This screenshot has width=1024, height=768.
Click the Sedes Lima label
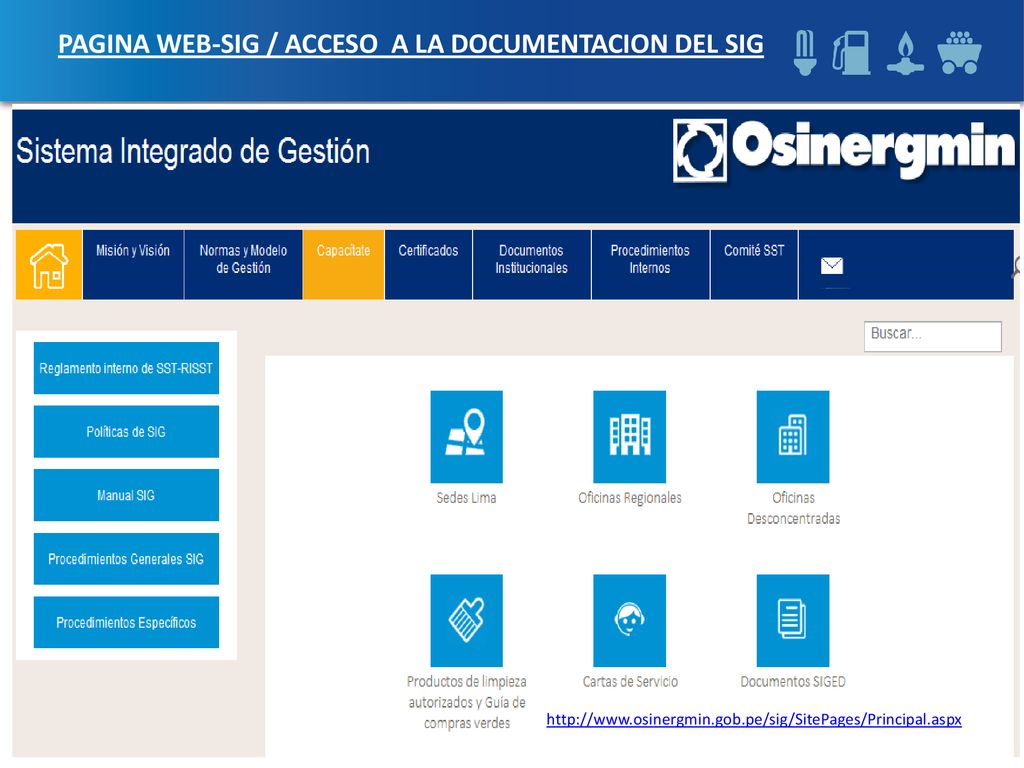[466, 498]
